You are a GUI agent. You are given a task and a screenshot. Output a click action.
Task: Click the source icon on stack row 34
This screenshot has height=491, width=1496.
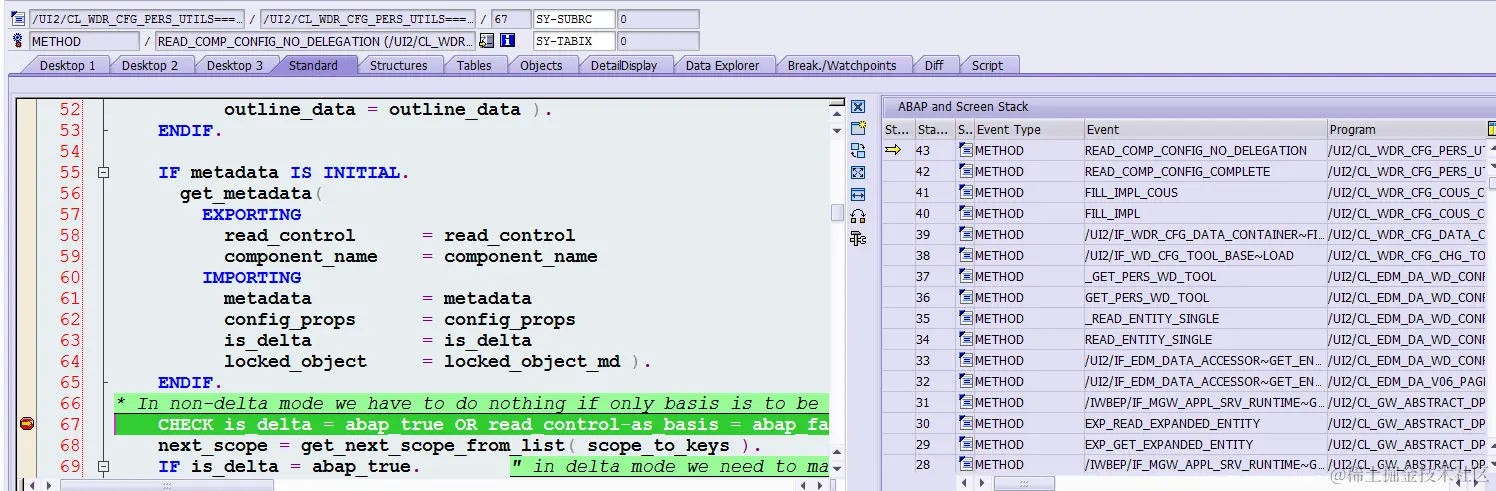(965, 339)
